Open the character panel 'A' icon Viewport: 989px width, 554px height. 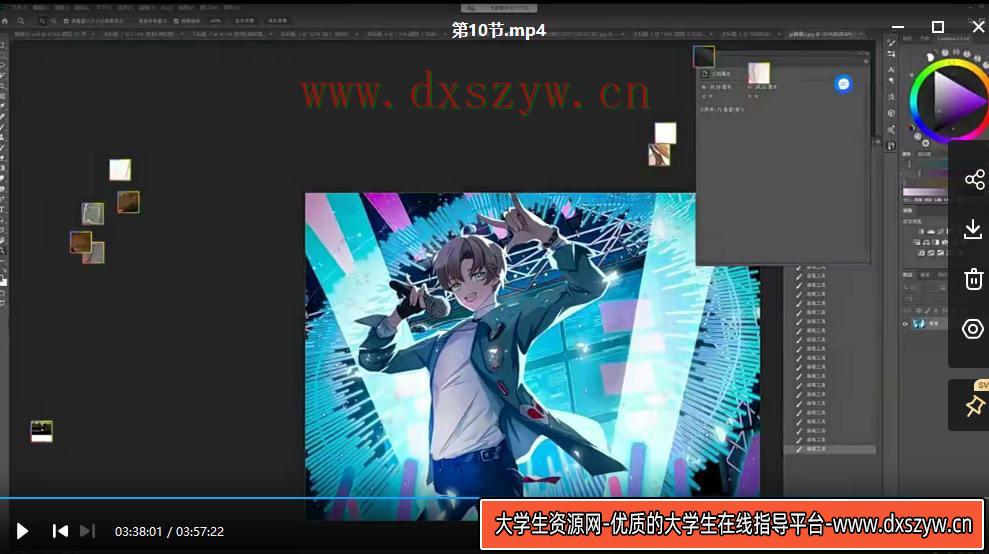coord(891,69)
